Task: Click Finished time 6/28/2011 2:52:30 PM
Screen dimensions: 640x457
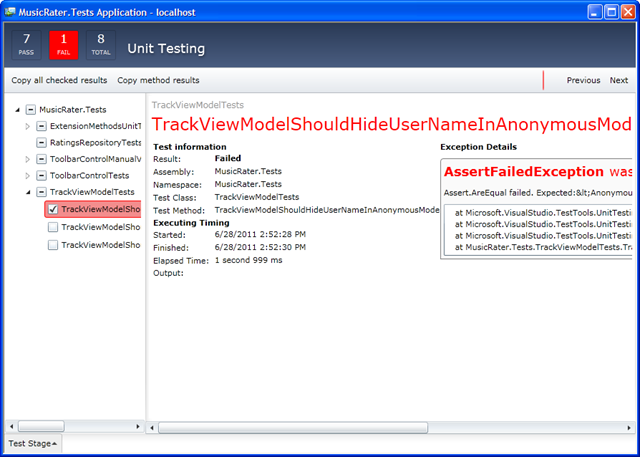Action: [260, 247]
